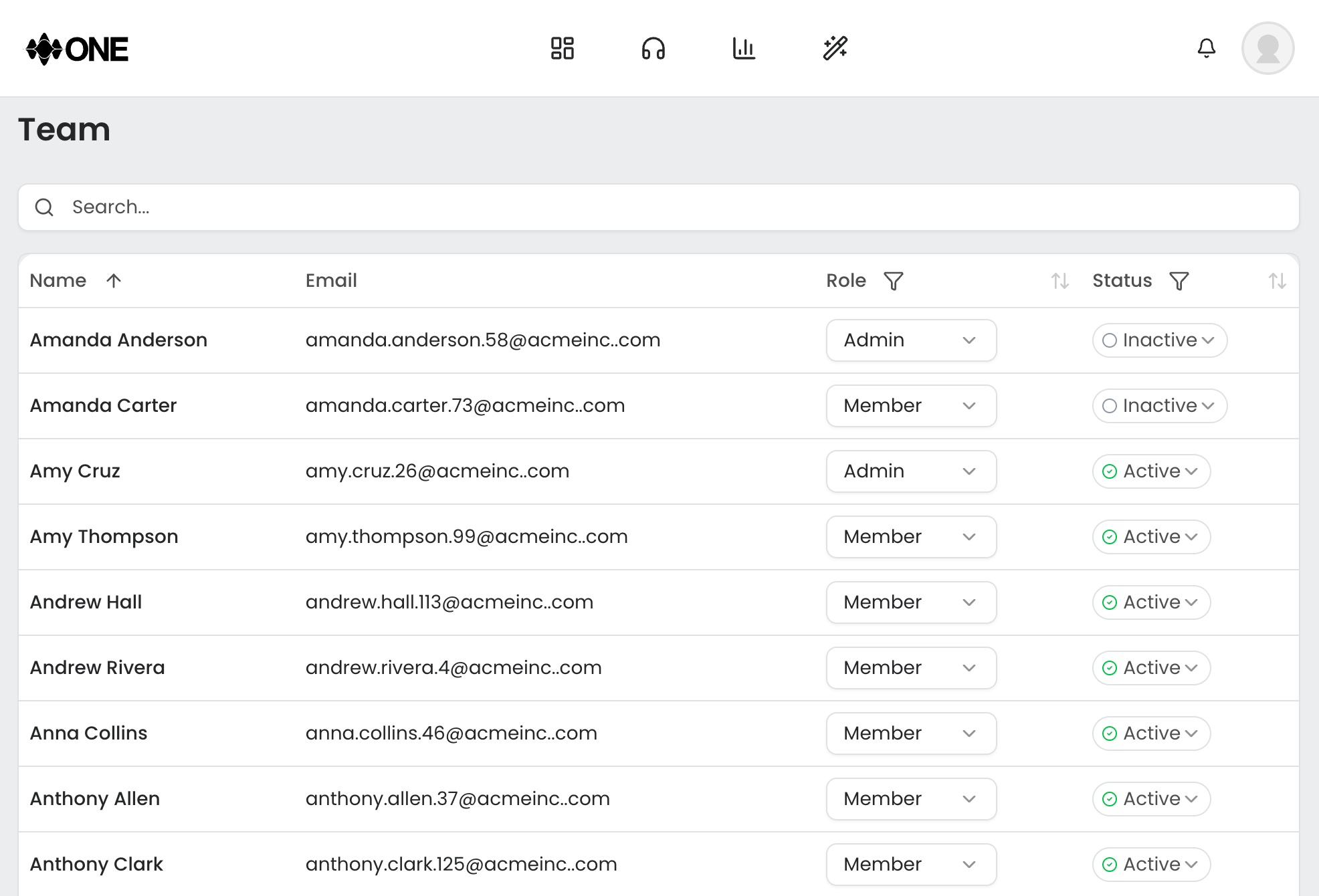Viewport: 1319px width, 896px height.
Task: Toggle Amanda Carter's Inactive status
Action: point(1159,406)
